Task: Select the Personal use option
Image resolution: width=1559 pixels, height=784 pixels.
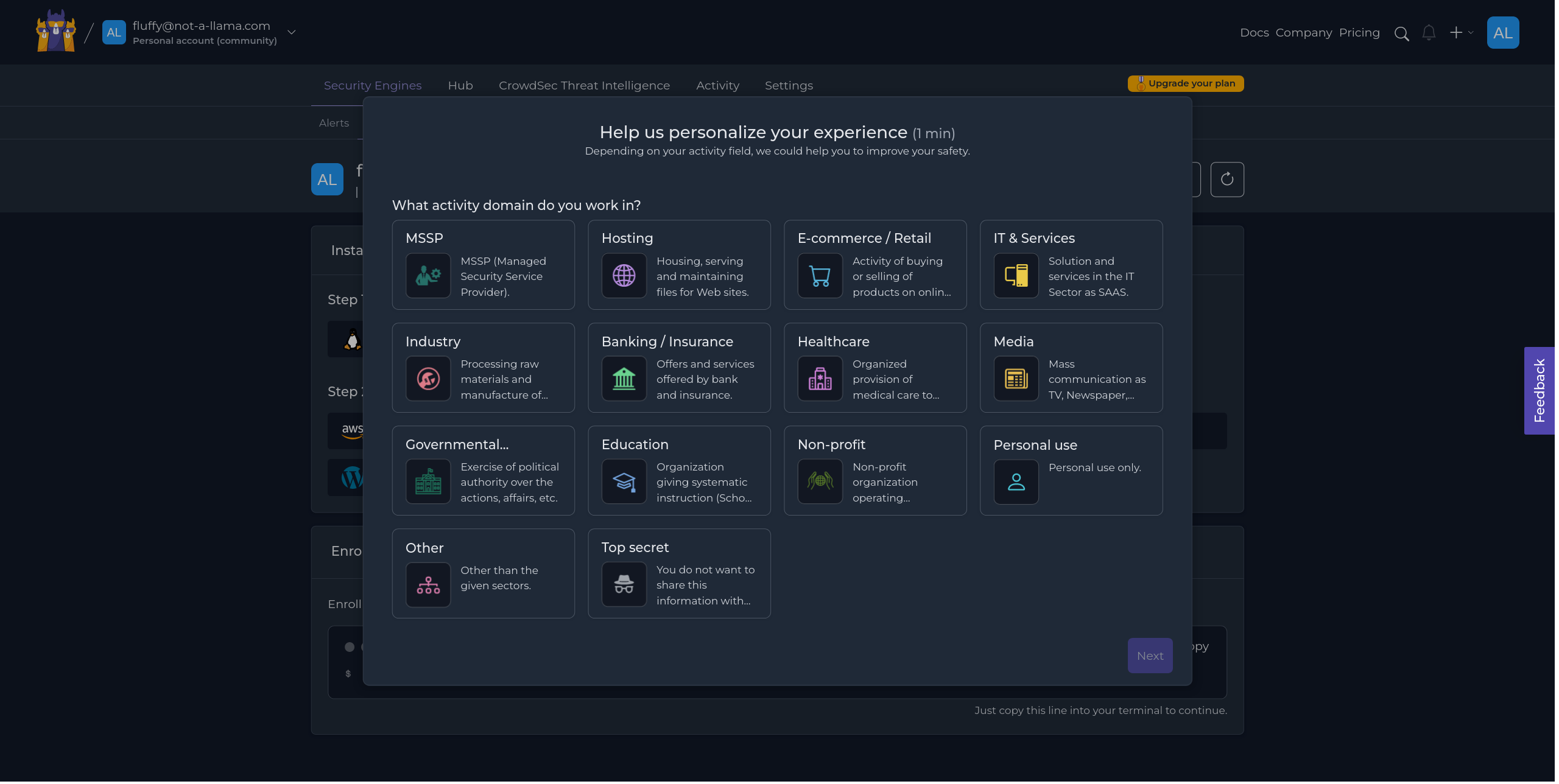Action: 1071,470
